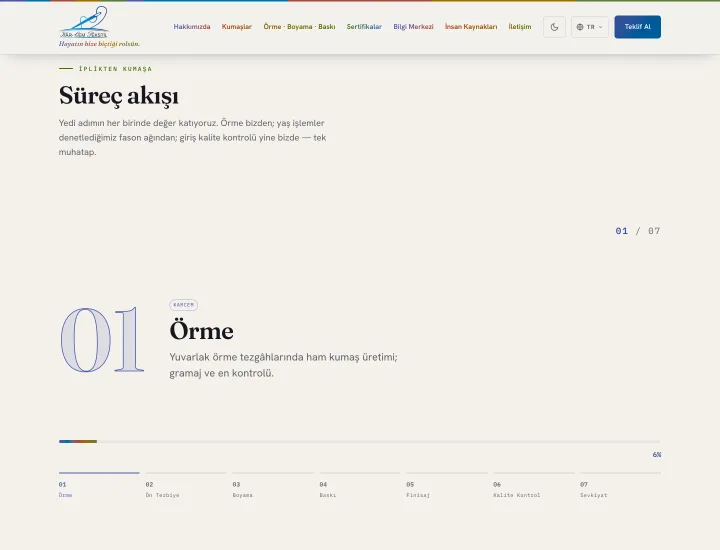Select step 03 Boyama in the timeline
Viewport: 720px width, 550px height.
pos(273,486)
